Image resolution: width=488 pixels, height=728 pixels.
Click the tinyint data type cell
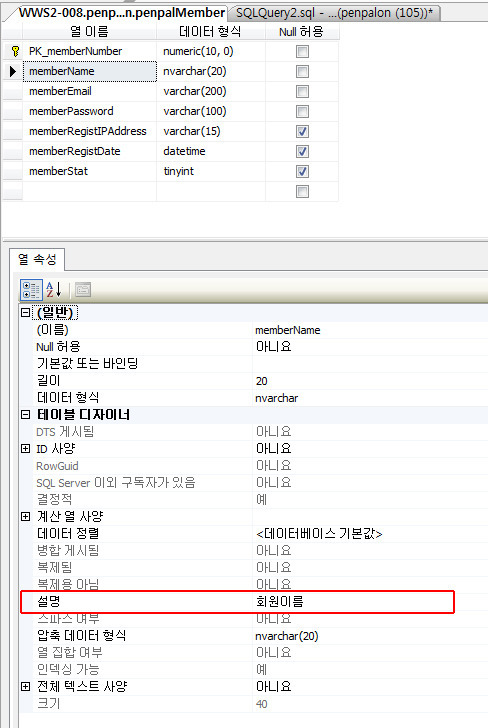(x=211, y=171)
